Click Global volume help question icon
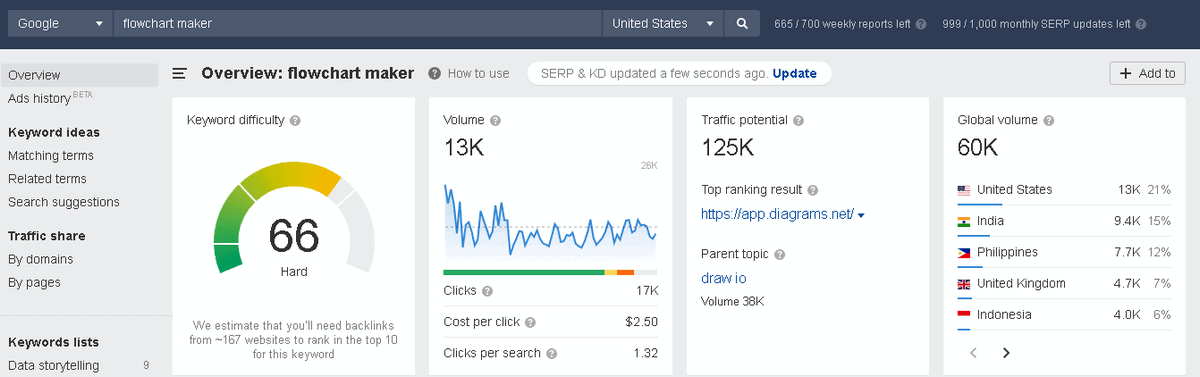1200x377 pixels. point(1049,120)
